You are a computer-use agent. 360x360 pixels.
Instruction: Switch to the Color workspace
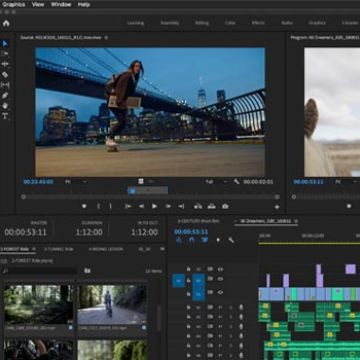pos(230,23)
